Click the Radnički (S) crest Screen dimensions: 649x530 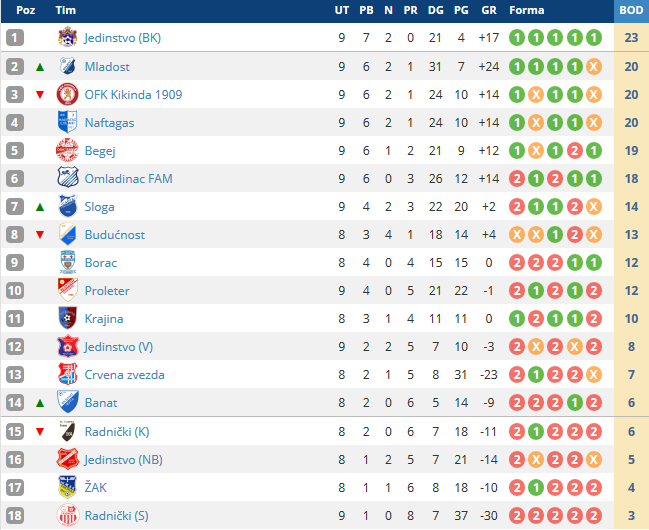[x=67, y=515]
